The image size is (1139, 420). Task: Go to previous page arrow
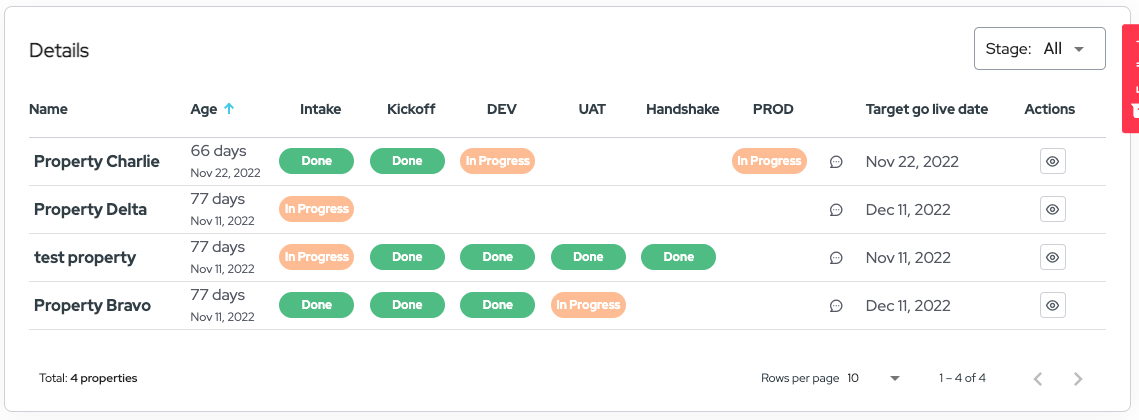click(x=1038, y=379)
